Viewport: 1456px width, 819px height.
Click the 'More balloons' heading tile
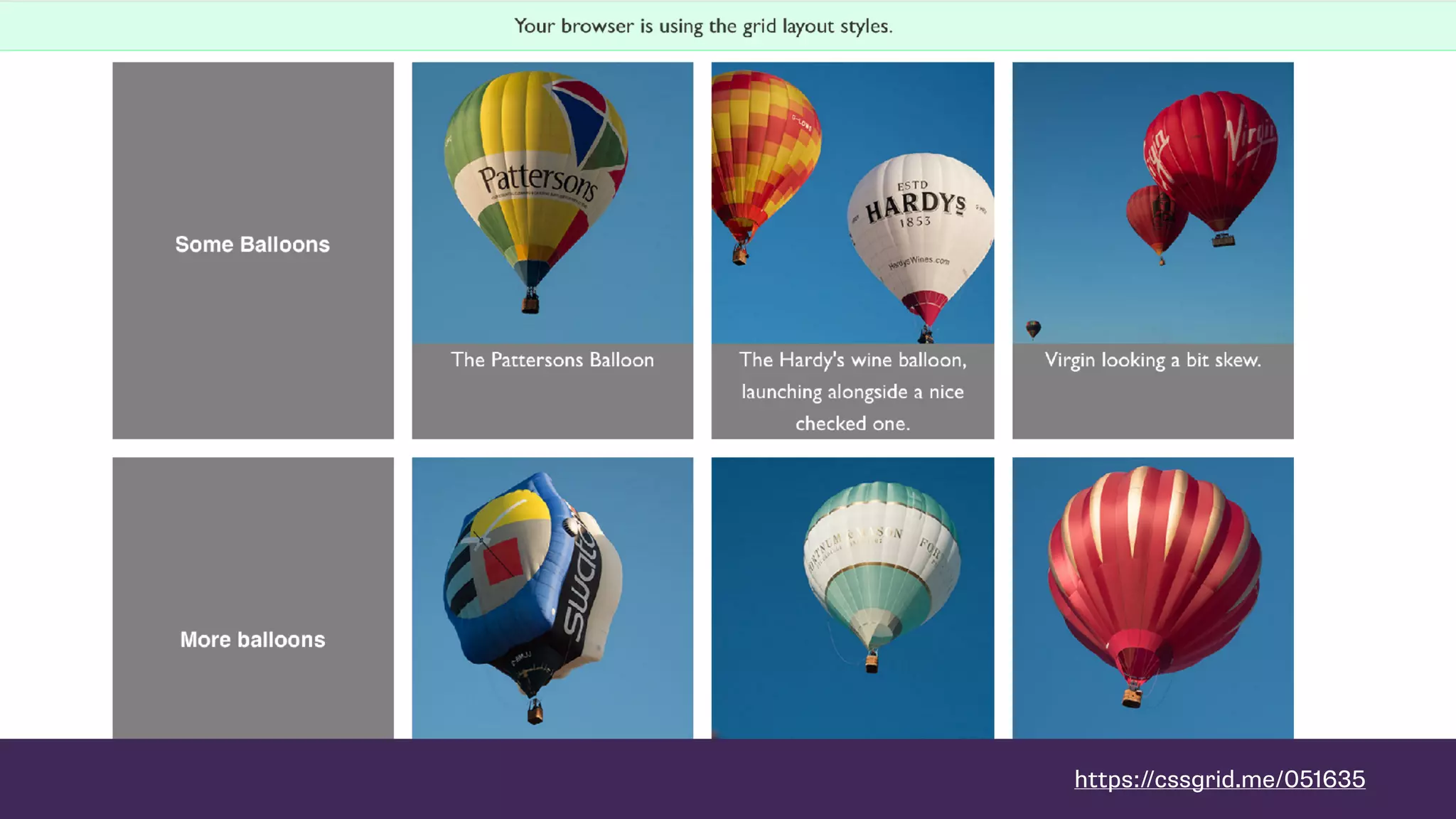252,639
